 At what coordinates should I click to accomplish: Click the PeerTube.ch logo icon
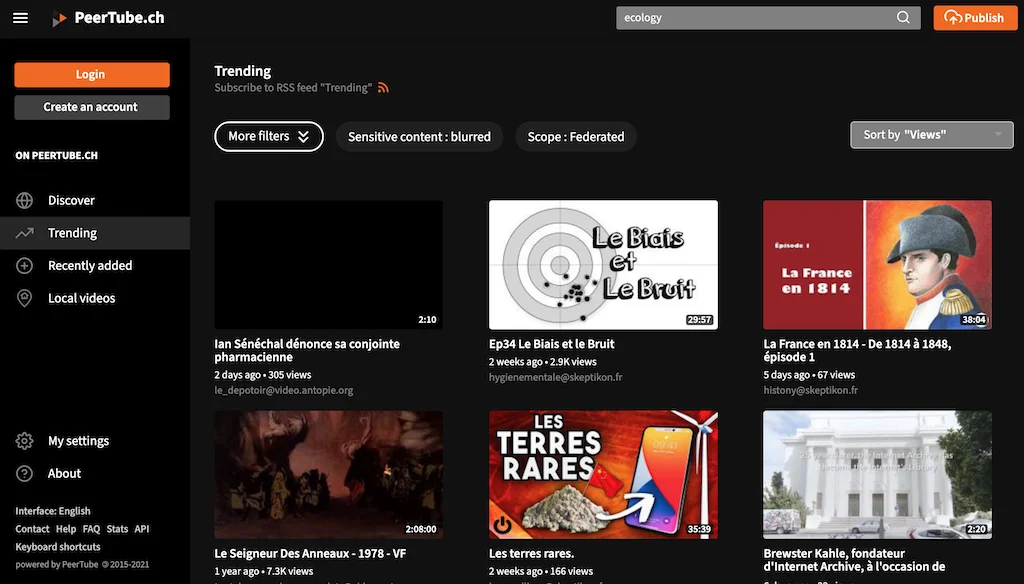coord(59,19)
